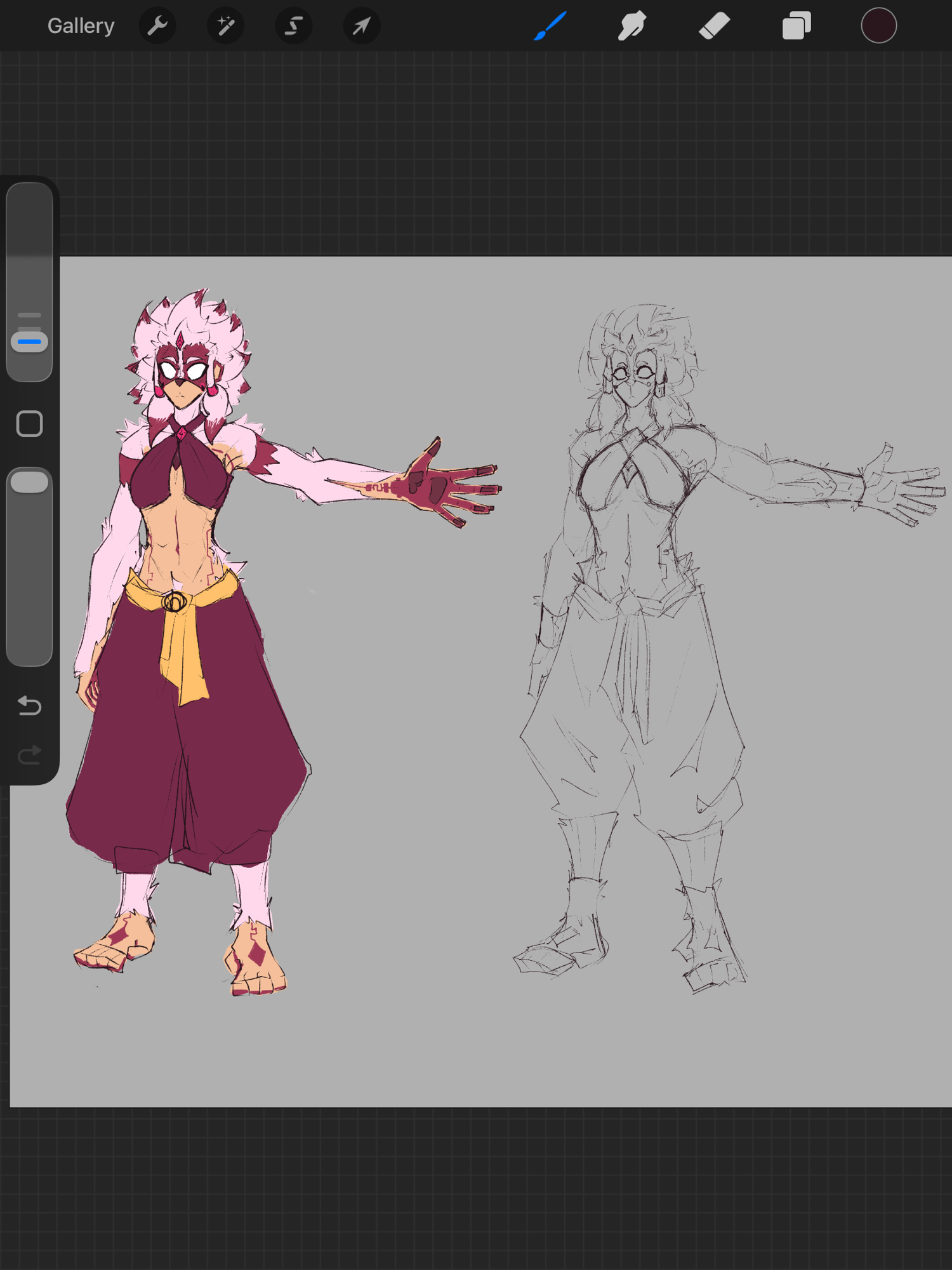952x1270 pixels.
Task: Open the Gallery
Action: tap(81, 26)
